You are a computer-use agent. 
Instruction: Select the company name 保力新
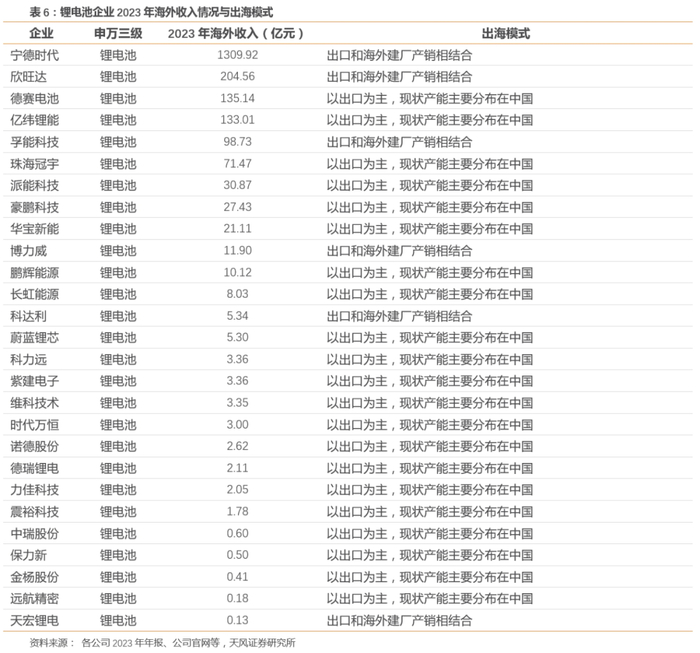[29, 555]
